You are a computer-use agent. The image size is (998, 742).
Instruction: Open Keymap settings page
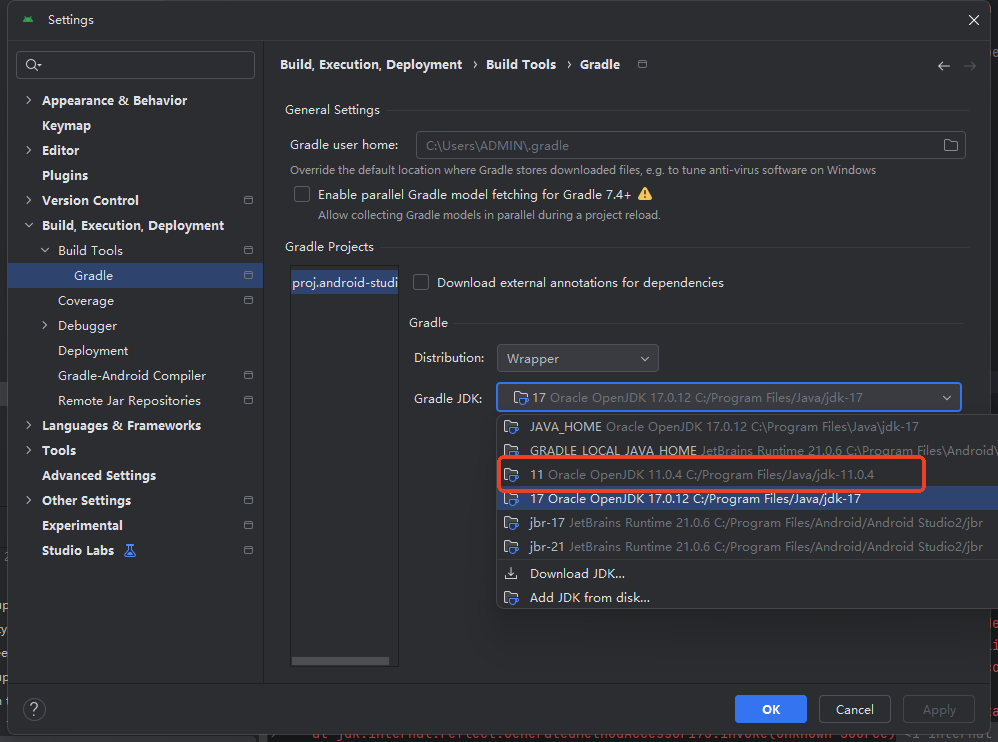coord(66,125)
